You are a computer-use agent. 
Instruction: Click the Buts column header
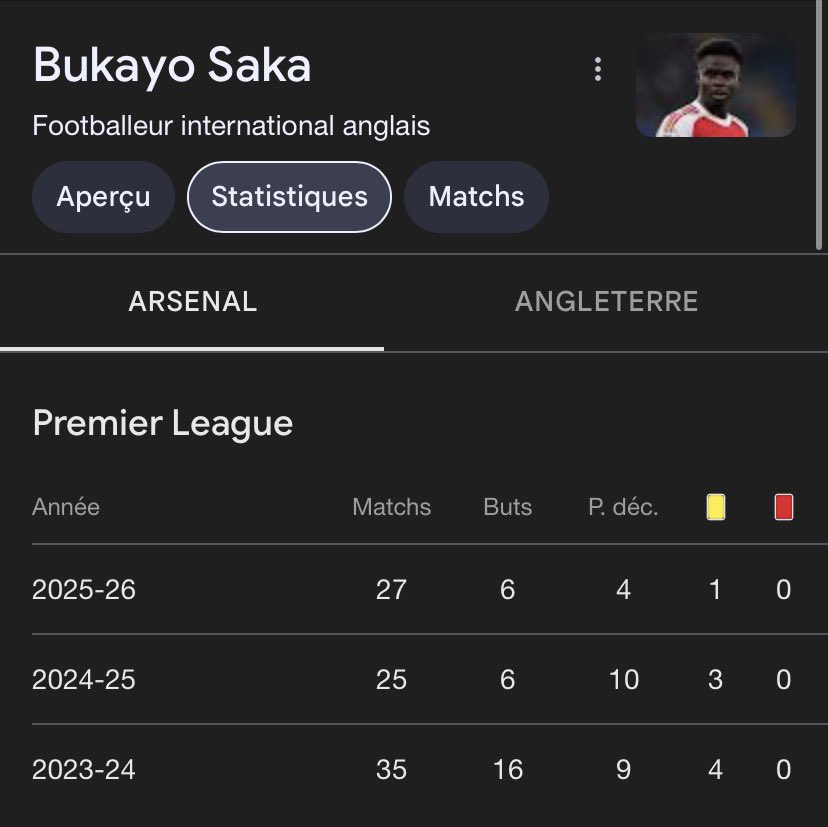coord(507,507)
